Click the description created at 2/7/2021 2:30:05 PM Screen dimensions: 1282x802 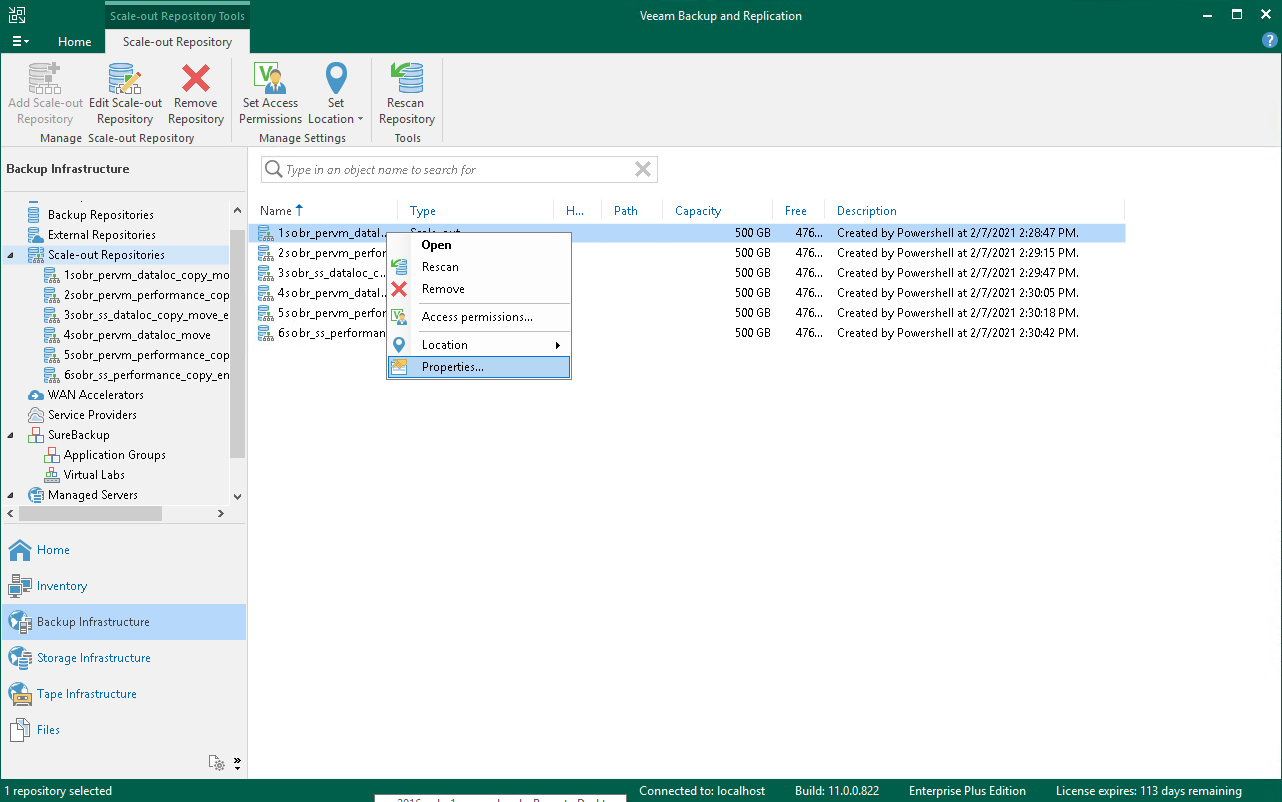(958, 293)
